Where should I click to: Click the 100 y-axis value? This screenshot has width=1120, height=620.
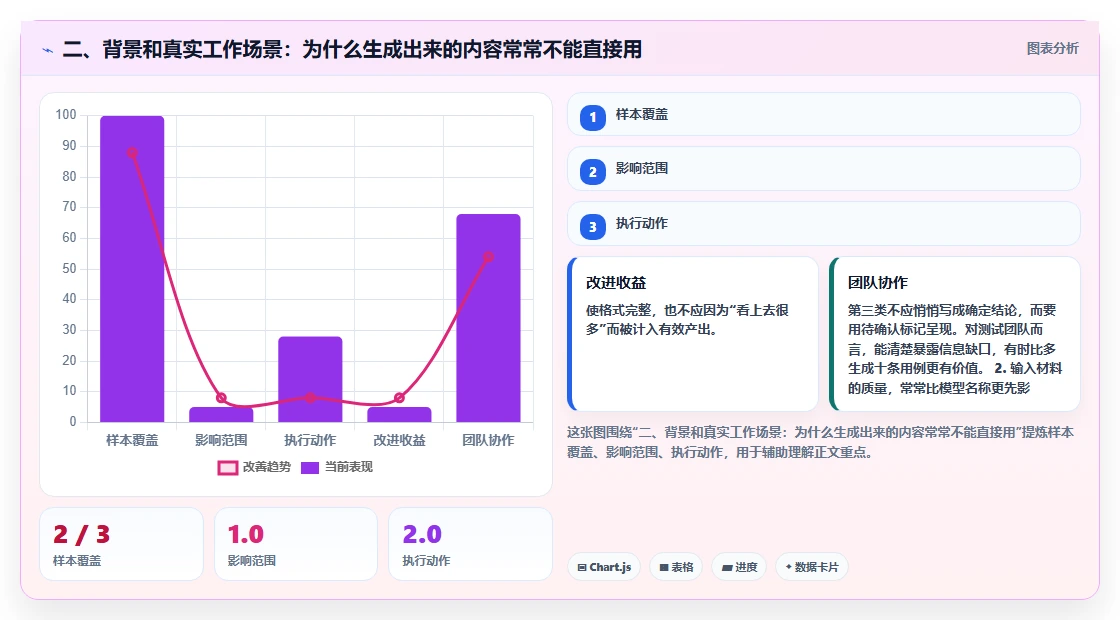click(66, 115)
